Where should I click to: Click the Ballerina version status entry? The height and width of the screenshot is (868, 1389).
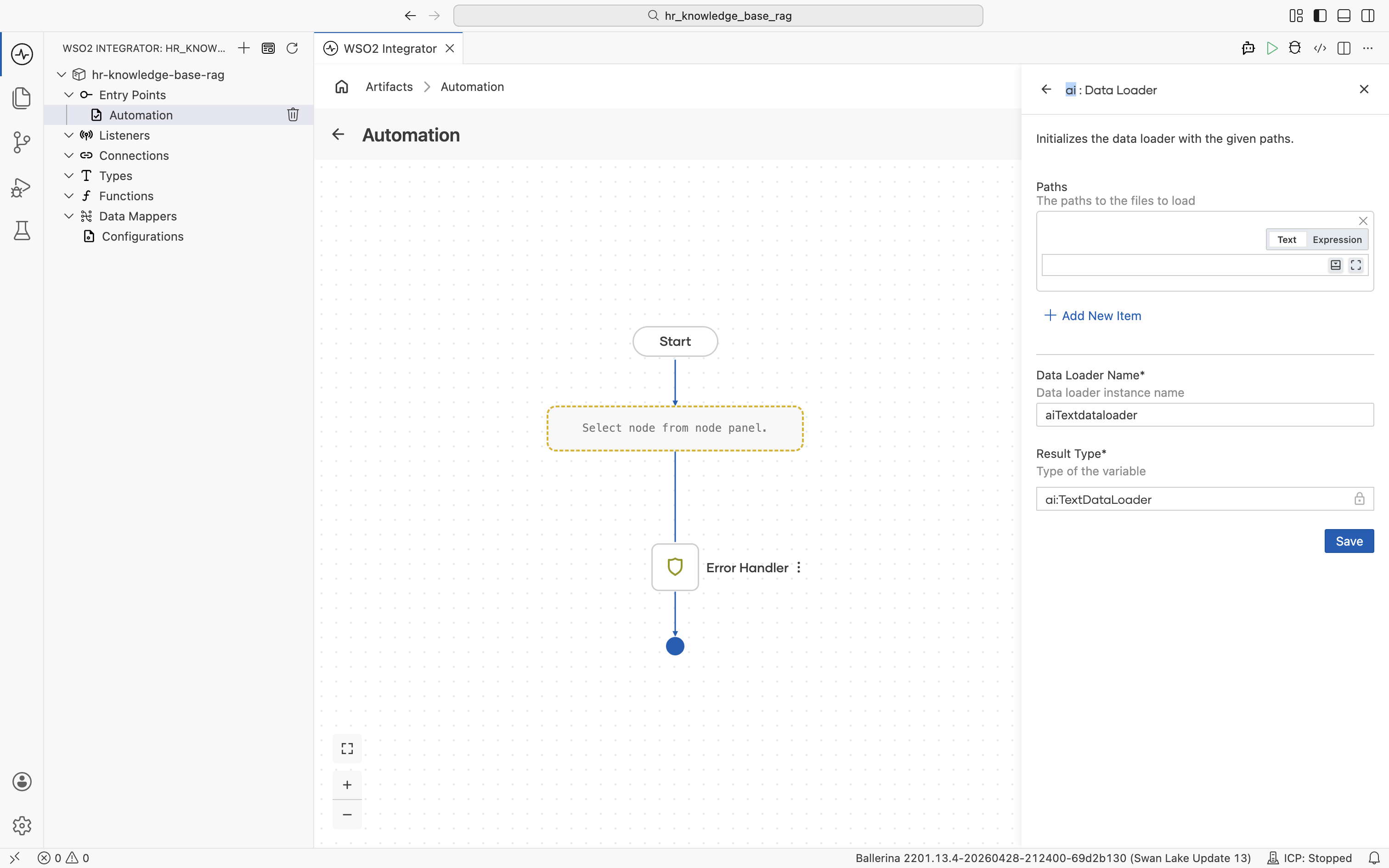pyautogui.click(x=1053, y=858)
